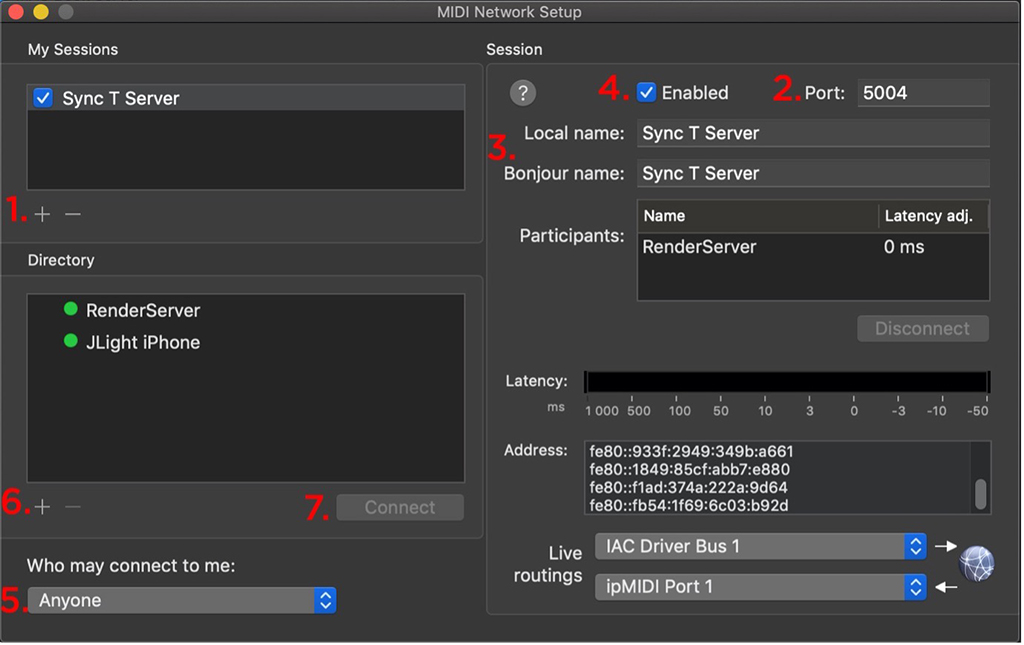Uncheck the Enabled checkbox
The width and height of the screenshot is (1024, 645).
pos(647,93)
